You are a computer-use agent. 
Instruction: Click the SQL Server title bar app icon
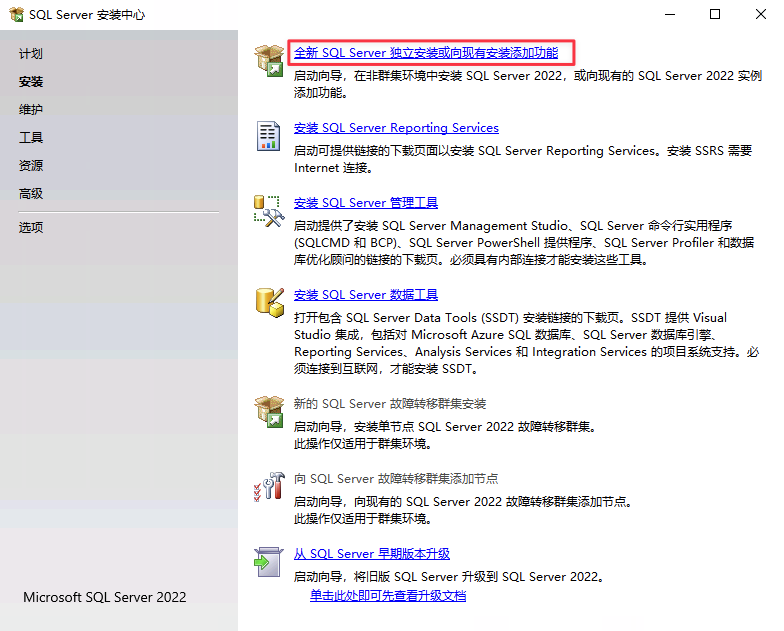[16, 14]
